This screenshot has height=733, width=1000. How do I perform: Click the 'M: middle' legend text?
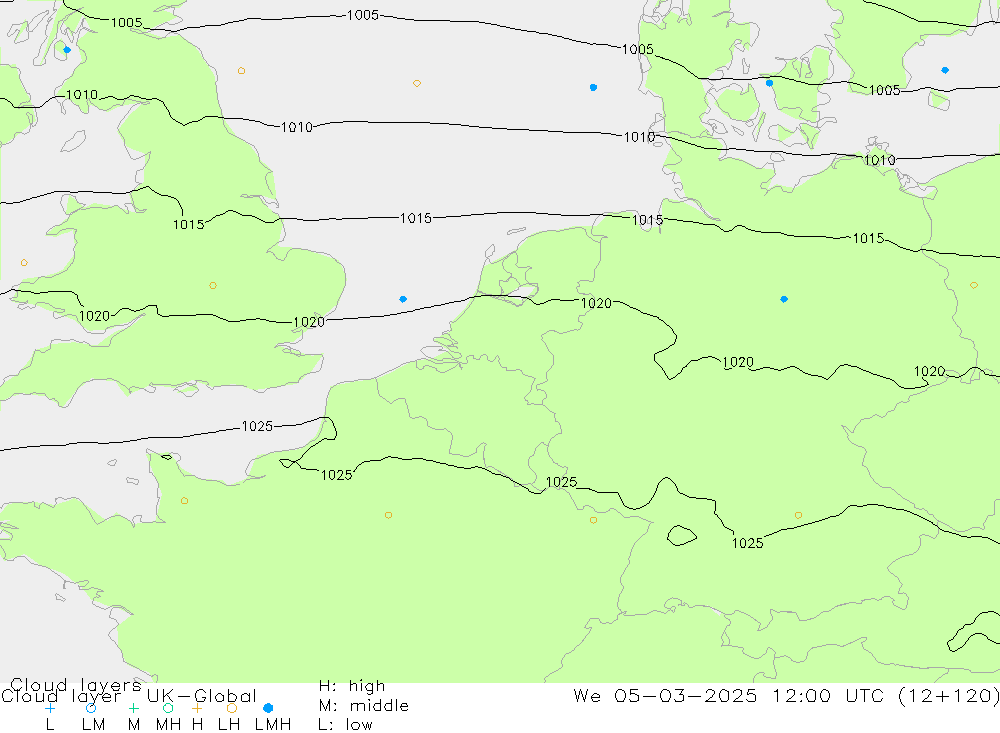point(364,706)
